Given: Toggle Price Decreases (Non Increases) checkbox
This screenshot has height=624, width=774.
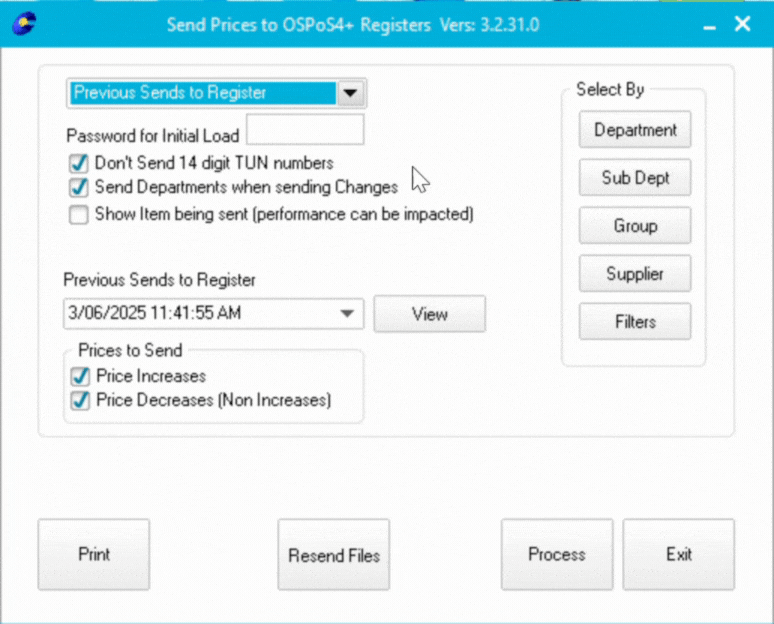Looking at the screenshot, I should tap(79, 400).
